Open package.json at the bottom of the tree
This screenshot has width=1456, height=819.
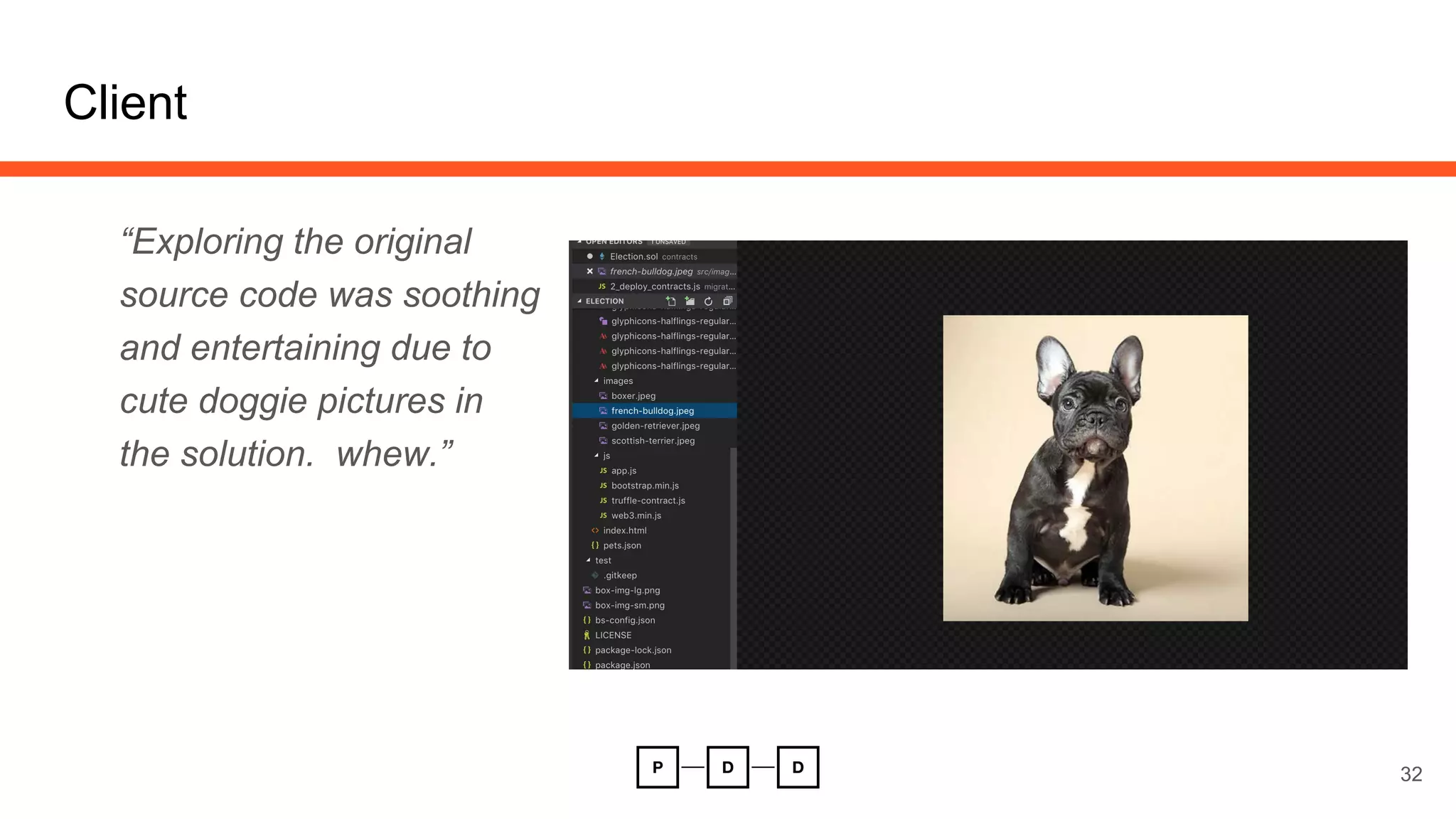651,664
